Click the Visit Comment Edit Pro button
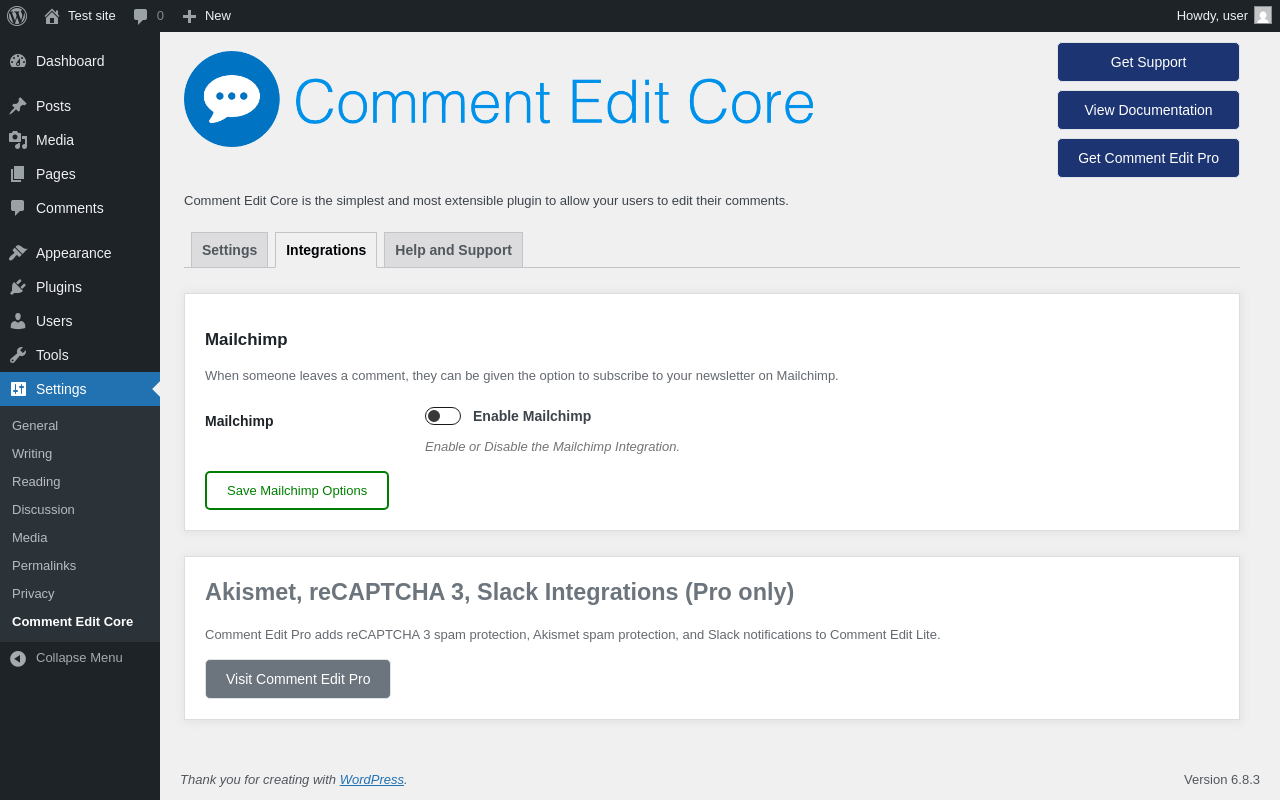 298,679
